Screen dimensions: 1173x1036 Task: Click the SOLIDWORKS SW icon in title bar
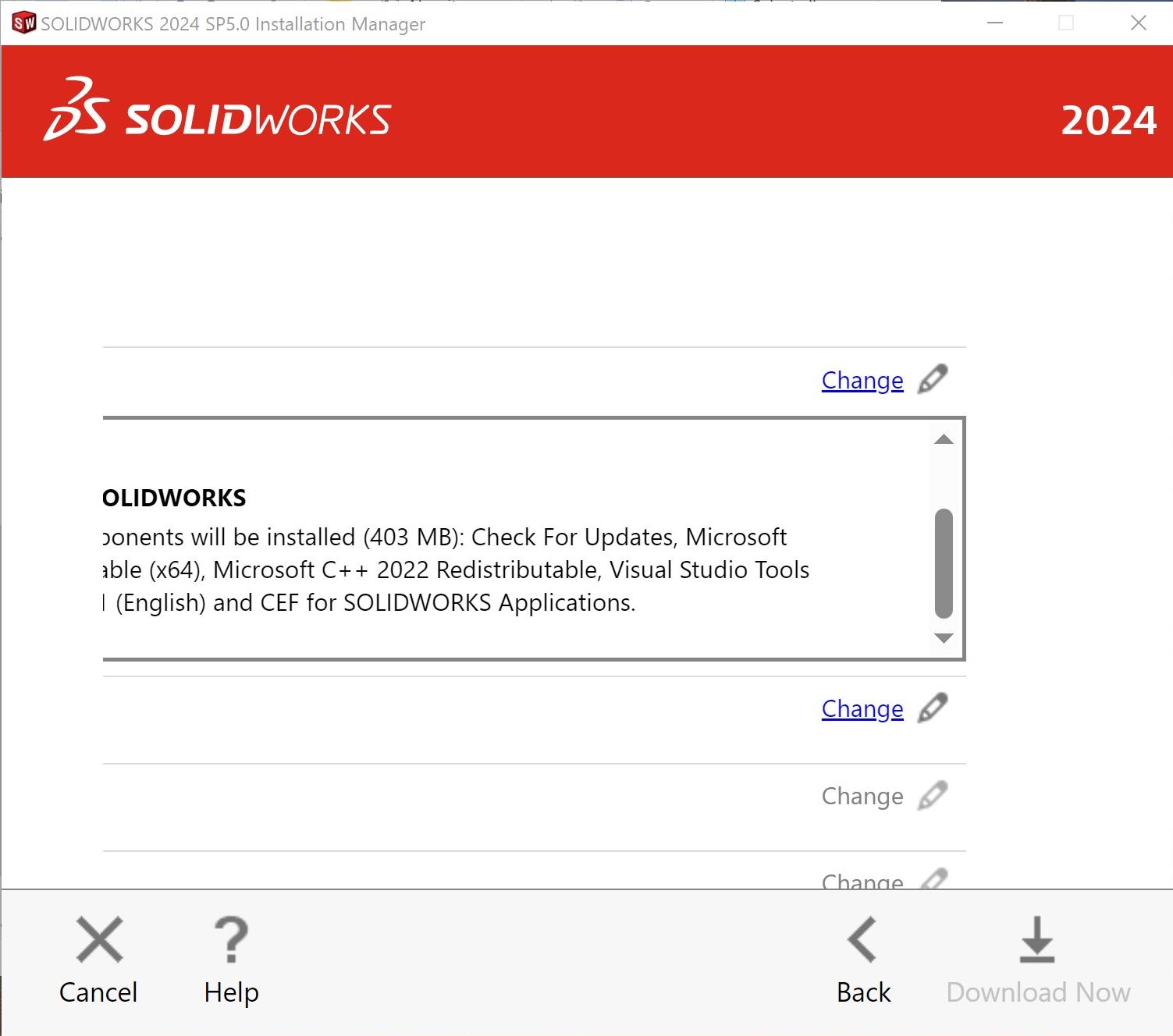pyautogui.click(x=24, y=23)
